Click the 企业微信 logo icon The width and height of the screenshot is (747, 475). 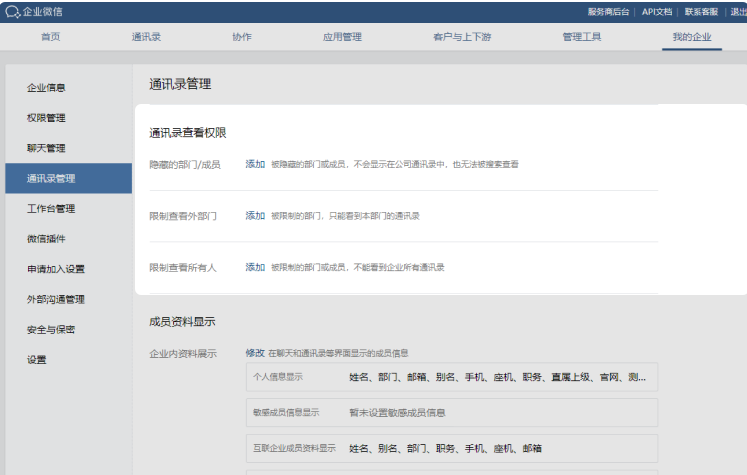[x=12, y=11]
